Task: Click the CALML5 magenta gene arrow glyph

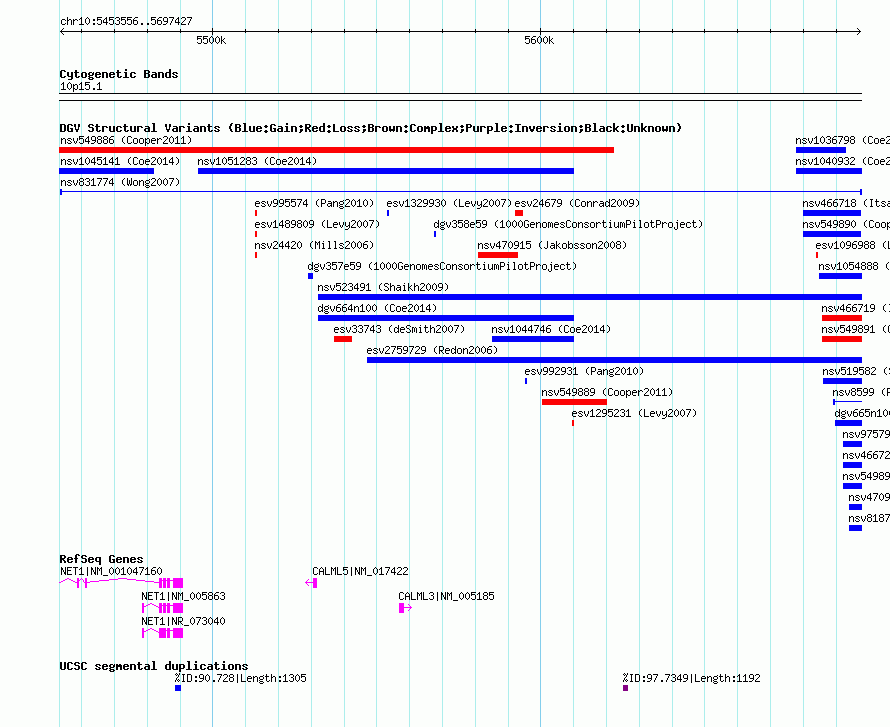Action: click(311, 583)
